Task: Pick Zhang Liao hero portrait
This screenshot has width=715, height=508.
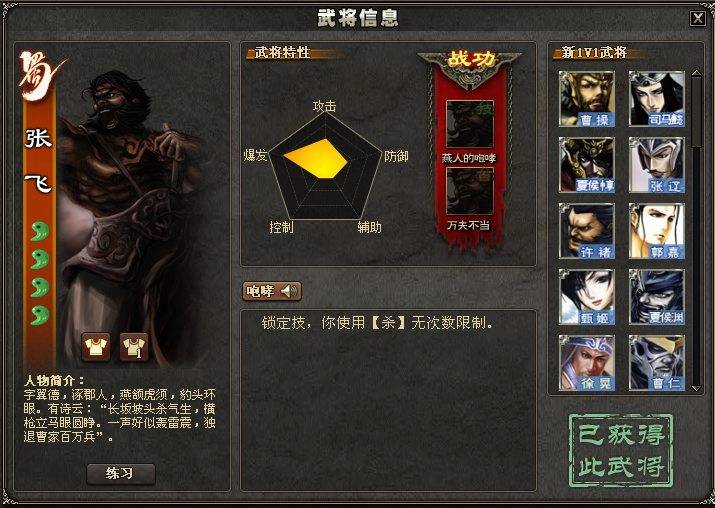Action: click(657, 165)
